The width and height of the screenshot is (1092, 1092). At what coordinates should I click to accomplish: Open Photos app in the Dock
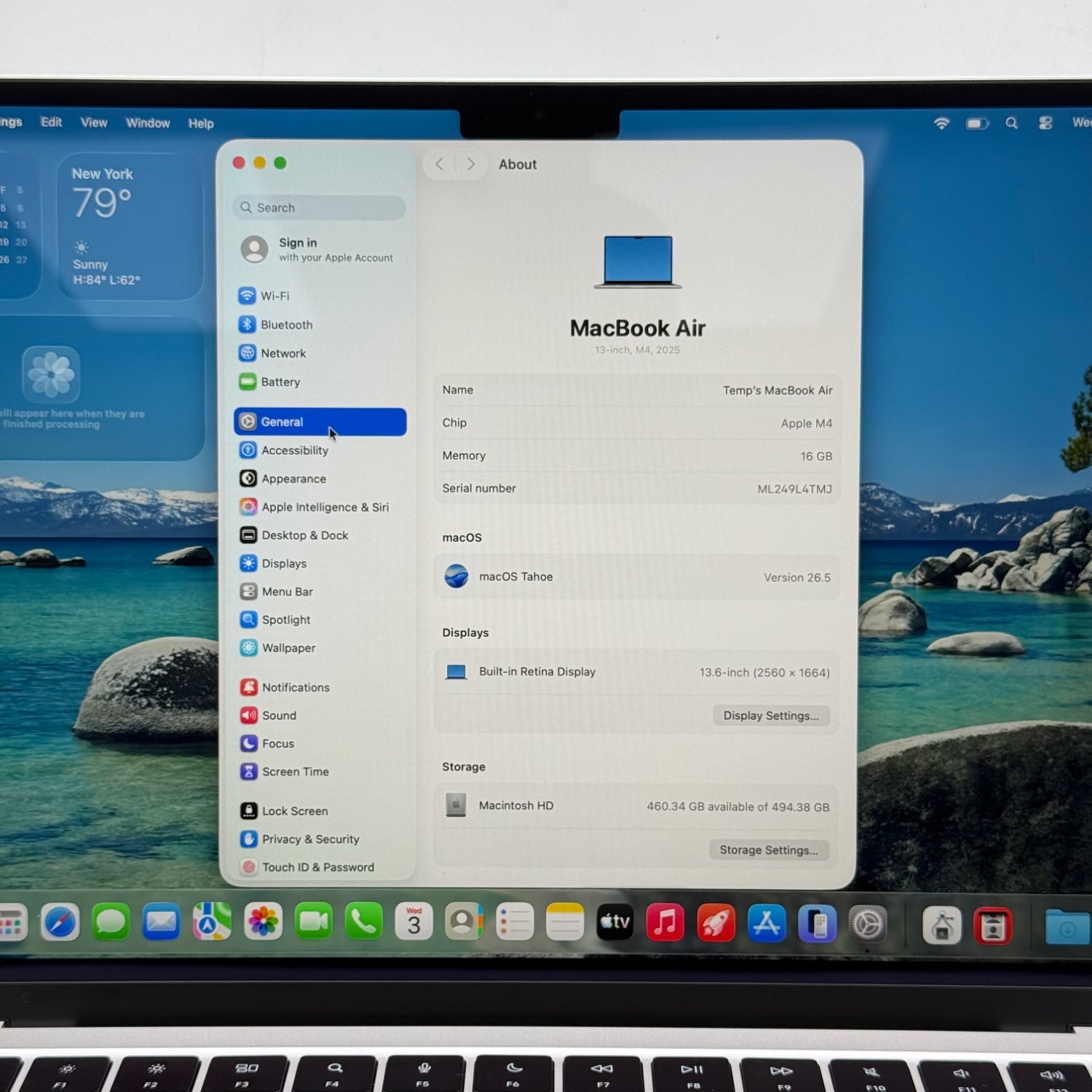[263, 922]
